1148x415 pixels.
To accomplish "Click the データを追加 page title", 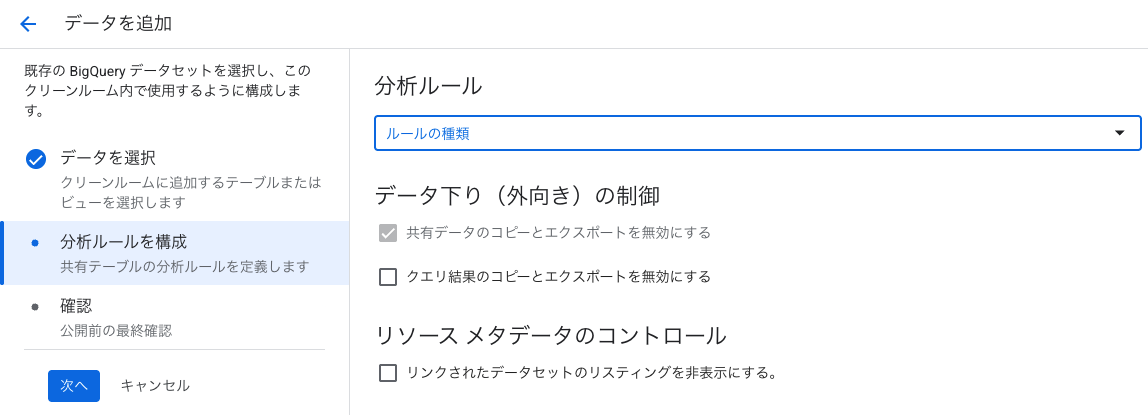I will (118, 23).
